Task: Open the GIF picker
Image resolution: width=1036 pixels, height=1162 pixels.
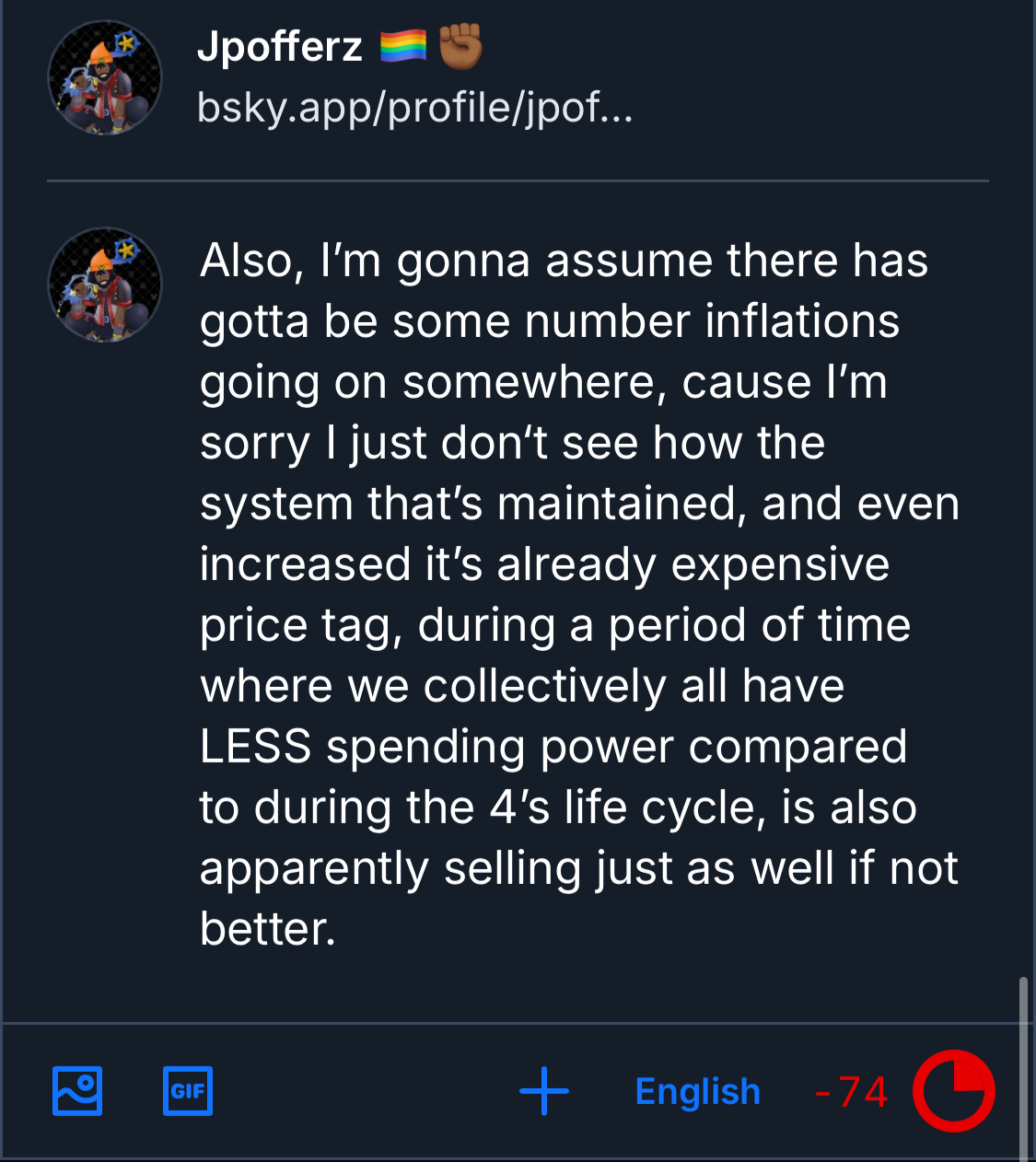Action: click(x=188, y=1091)
